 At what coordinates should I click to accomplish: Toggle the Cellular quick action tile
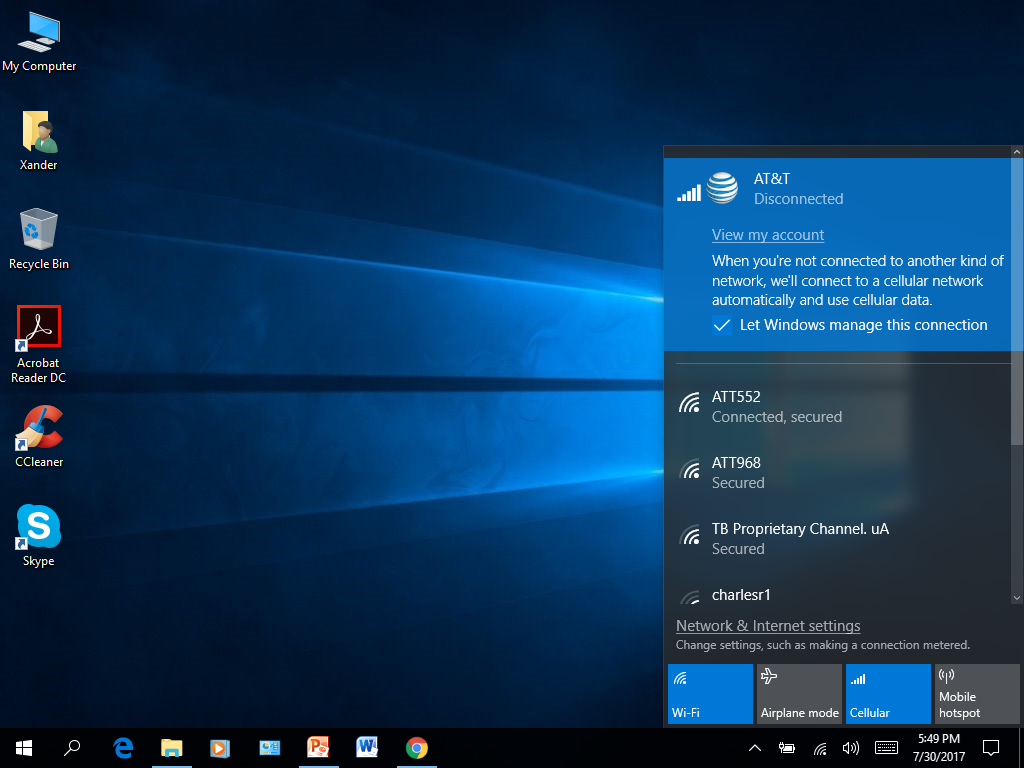tap(888, 694)
